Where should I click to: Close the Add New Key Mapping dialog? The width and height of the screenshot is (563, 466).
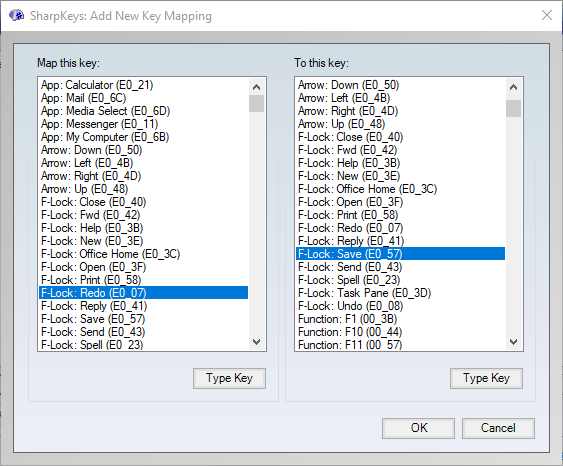point(546,15)
